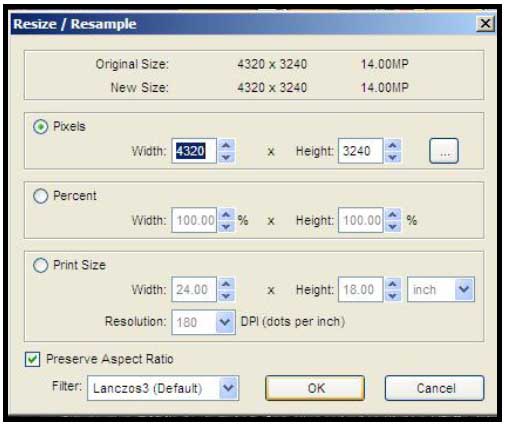The height and width of the screenshot is (425, 505).
Task: Select the Print Size radio button
Action: point(41,265)
